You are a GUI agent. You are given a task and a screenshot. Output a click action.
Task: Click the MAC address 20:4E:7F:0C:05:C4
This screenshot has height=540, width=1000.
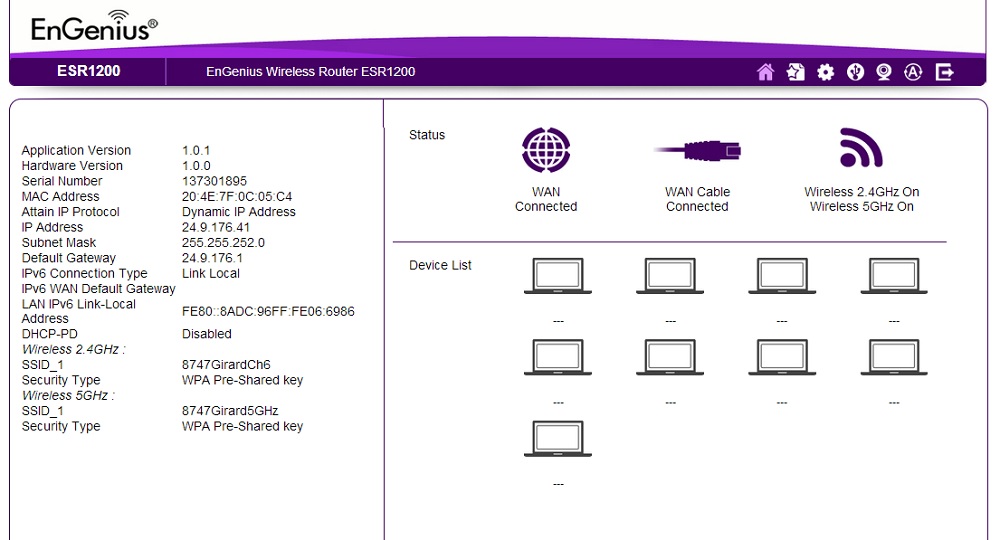(237, 196)
